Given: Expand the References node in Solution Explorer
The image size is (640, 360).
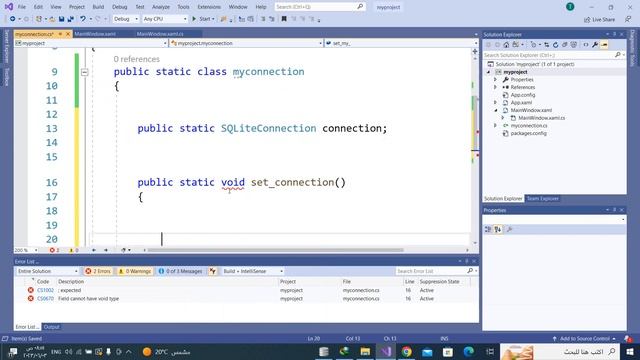Looking at the screenshot, I should point(496,87).
